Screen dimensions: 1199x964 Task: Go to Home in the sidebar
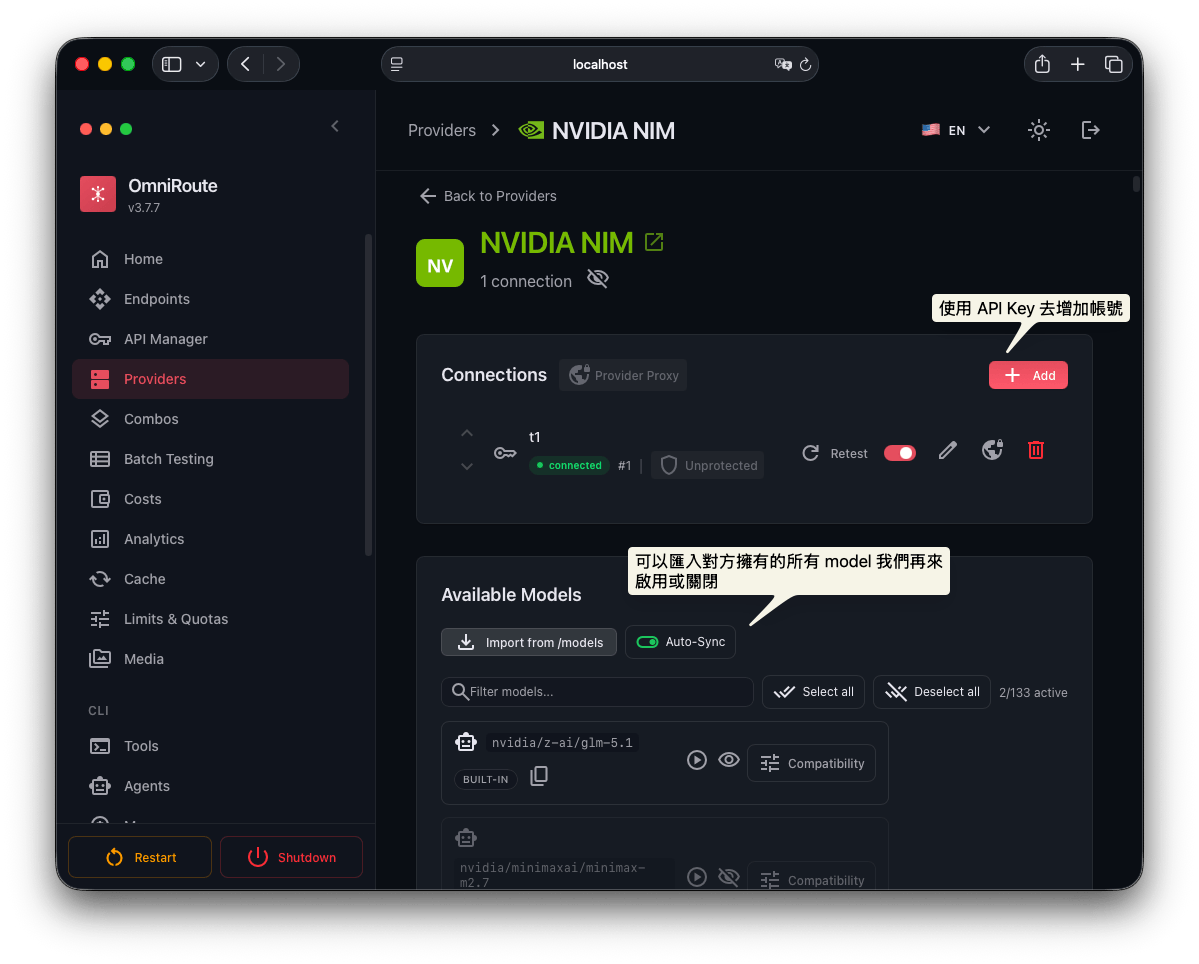[210, 259]
